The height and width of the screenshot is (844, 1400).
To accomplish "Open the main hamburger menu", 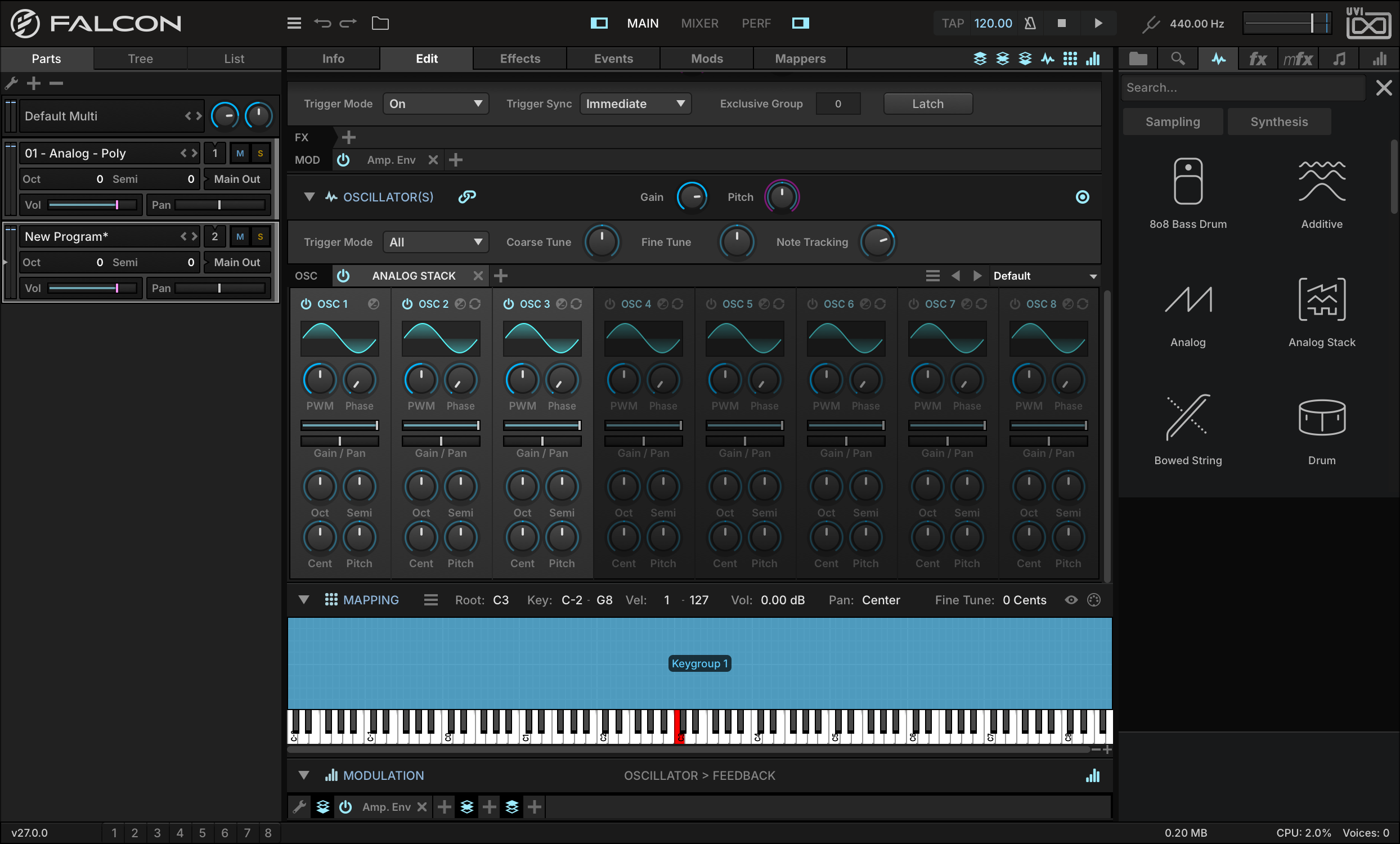I will click(x=294, y=23).
